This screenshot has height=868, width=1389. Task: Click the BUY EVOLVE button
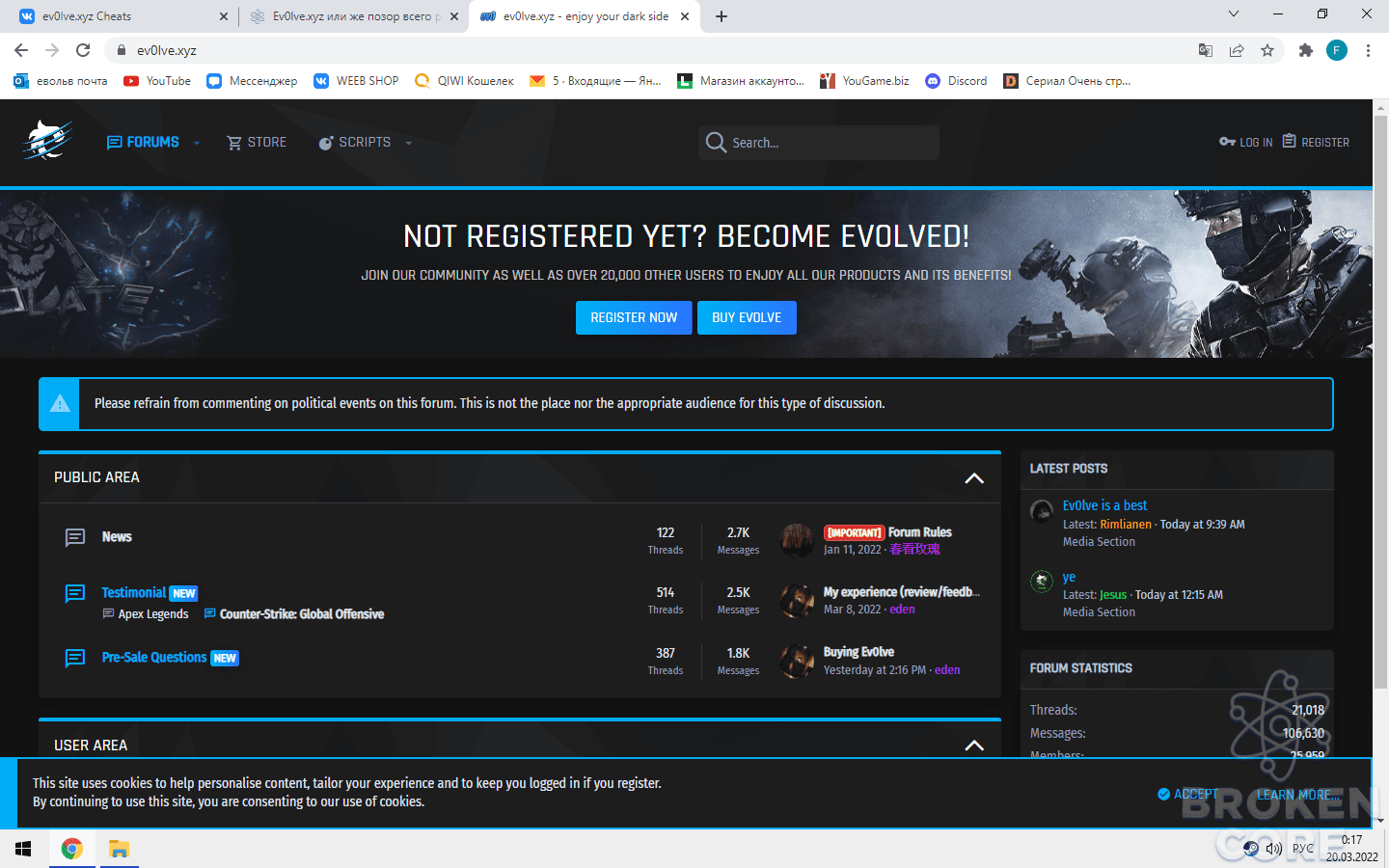pos(747,317)
